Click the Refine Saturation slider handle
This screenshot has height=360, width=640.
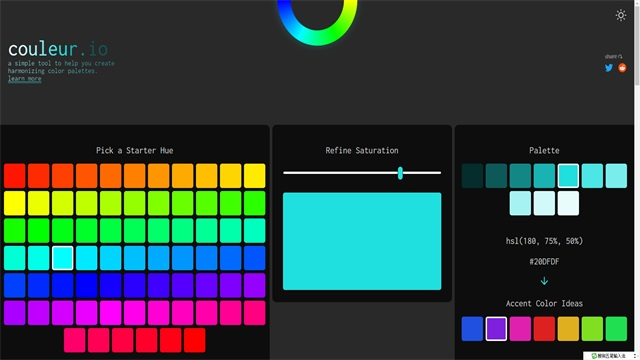coord(400,173)
